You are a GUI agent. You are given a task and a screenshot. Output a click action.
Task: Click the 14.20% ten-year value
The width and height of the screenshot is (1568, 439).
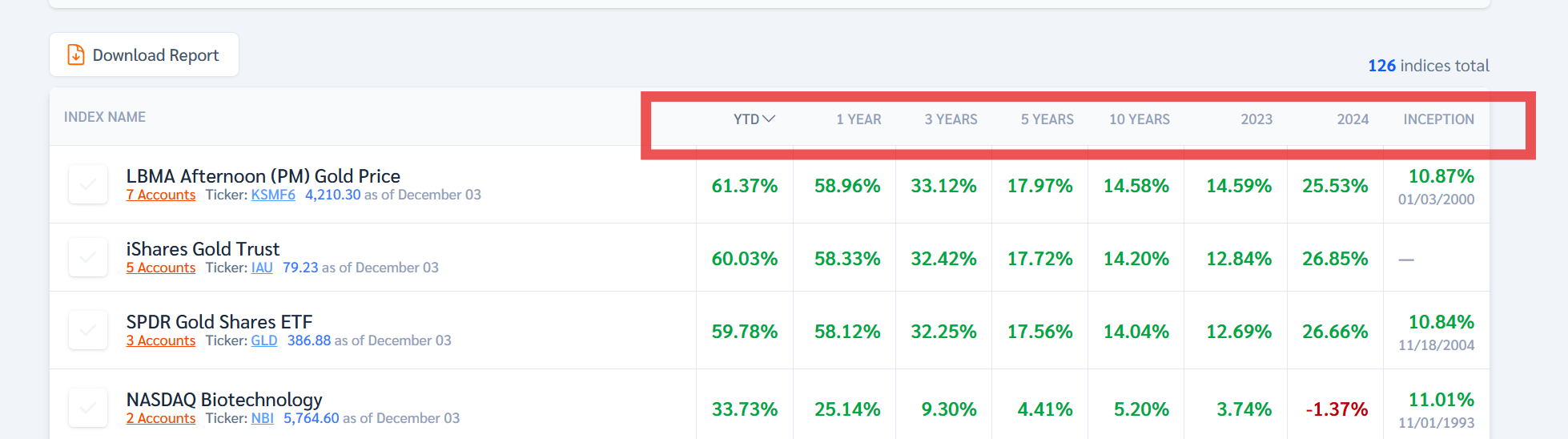[x=1136, y=259]
